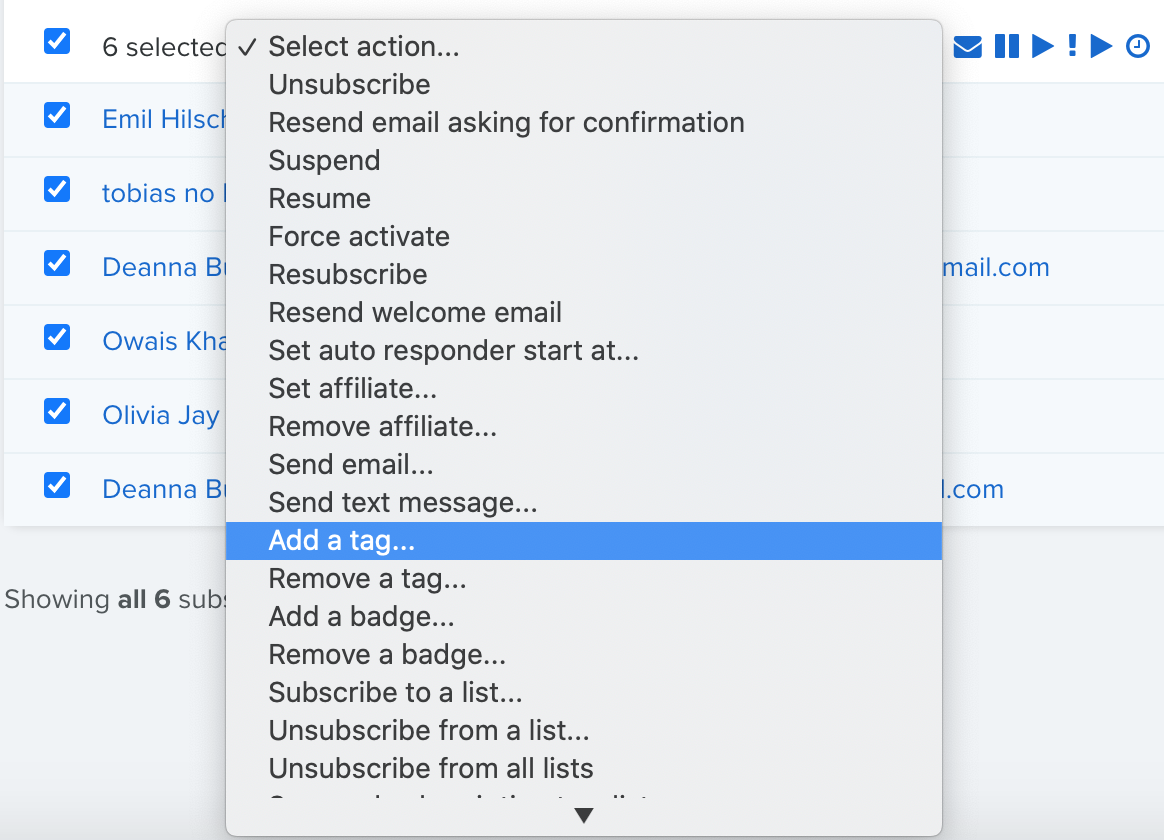Click the play icon next to pause icon
The height and width of the screenshot is (840, 1164).
click(x=1043, y=46)
